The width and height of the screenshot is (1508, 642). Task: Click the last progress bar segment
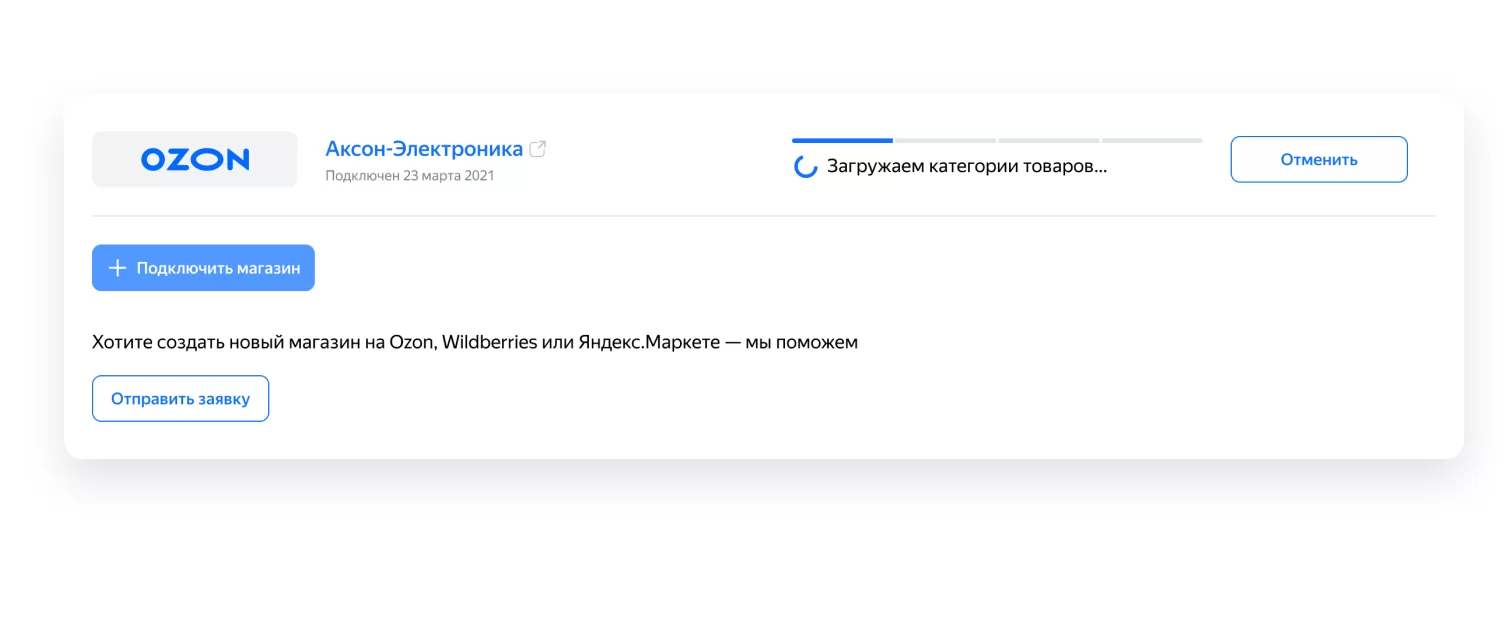1152,141
